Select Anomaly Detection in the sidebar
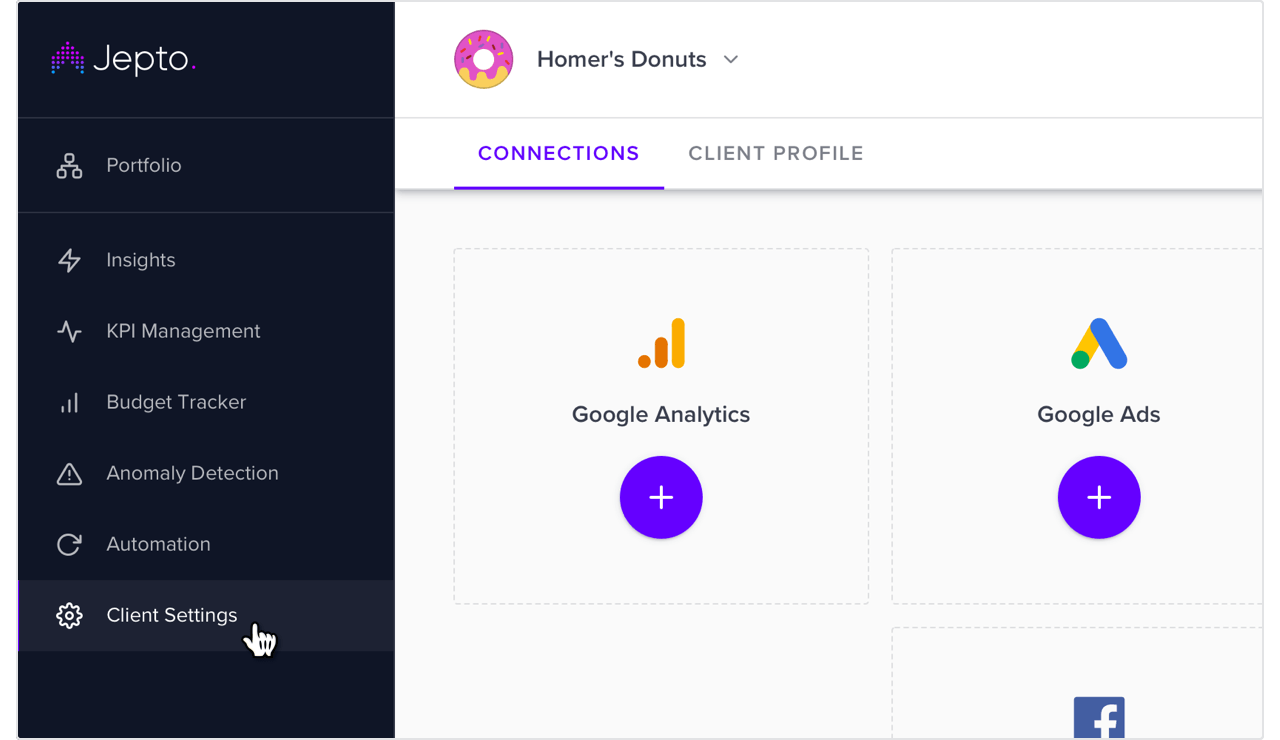Screen dimensions: 1280x740 206,474
